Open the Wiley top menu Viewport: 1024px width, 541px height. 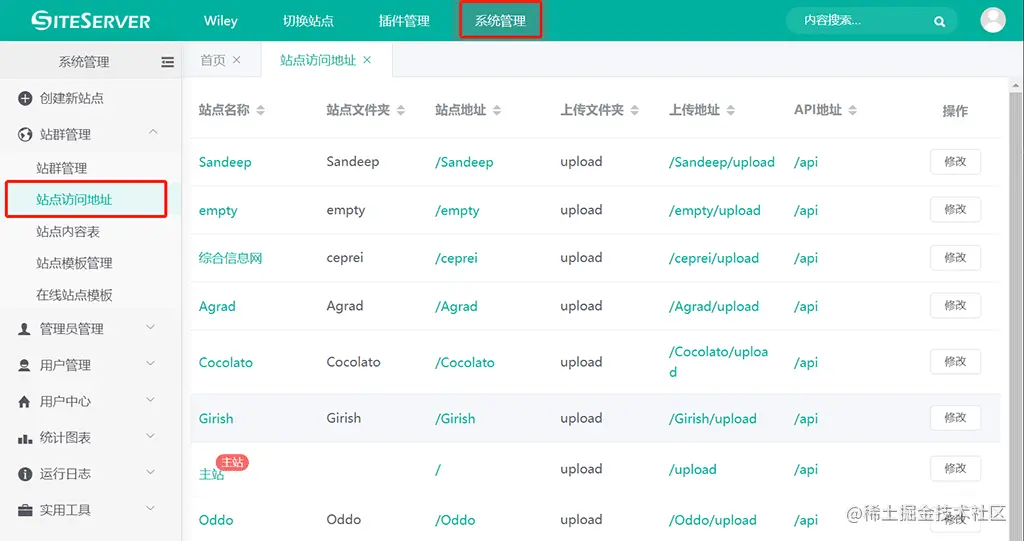221,21
